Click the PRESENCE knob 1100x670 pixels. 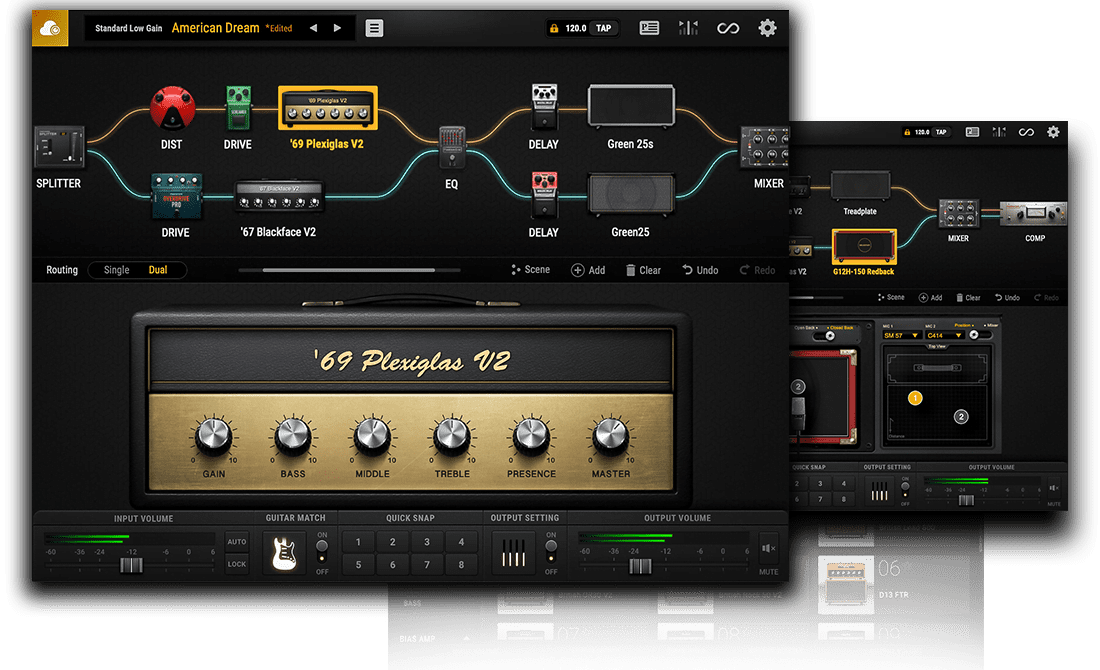tap(531, 436)
